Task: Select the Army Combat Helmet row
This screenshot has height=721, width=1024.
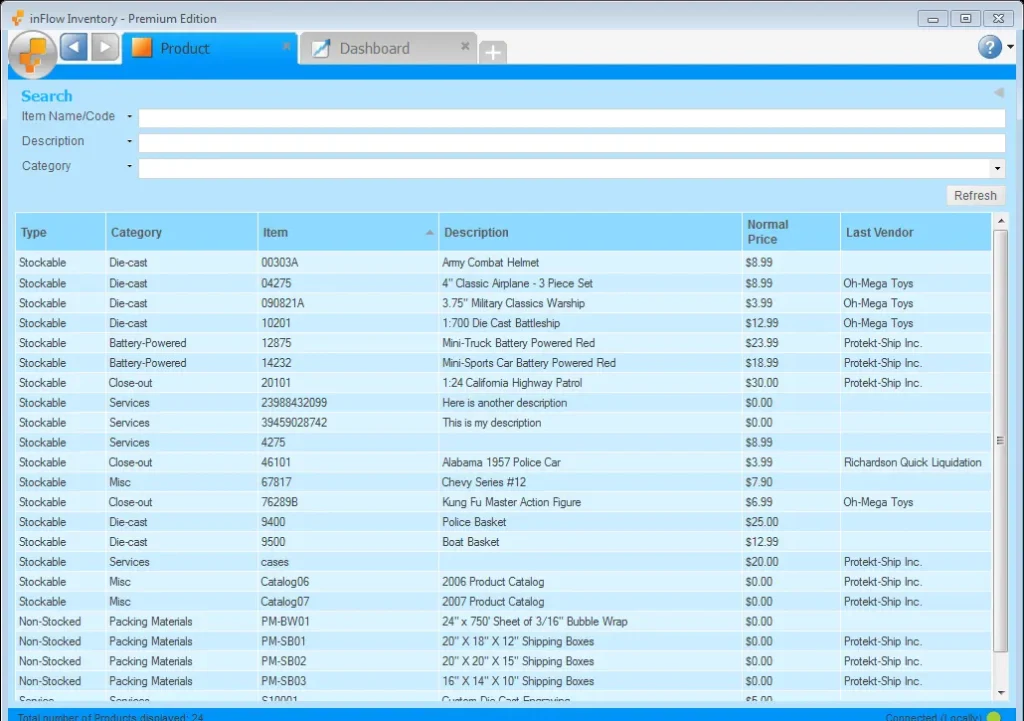Action: point(503,263)
